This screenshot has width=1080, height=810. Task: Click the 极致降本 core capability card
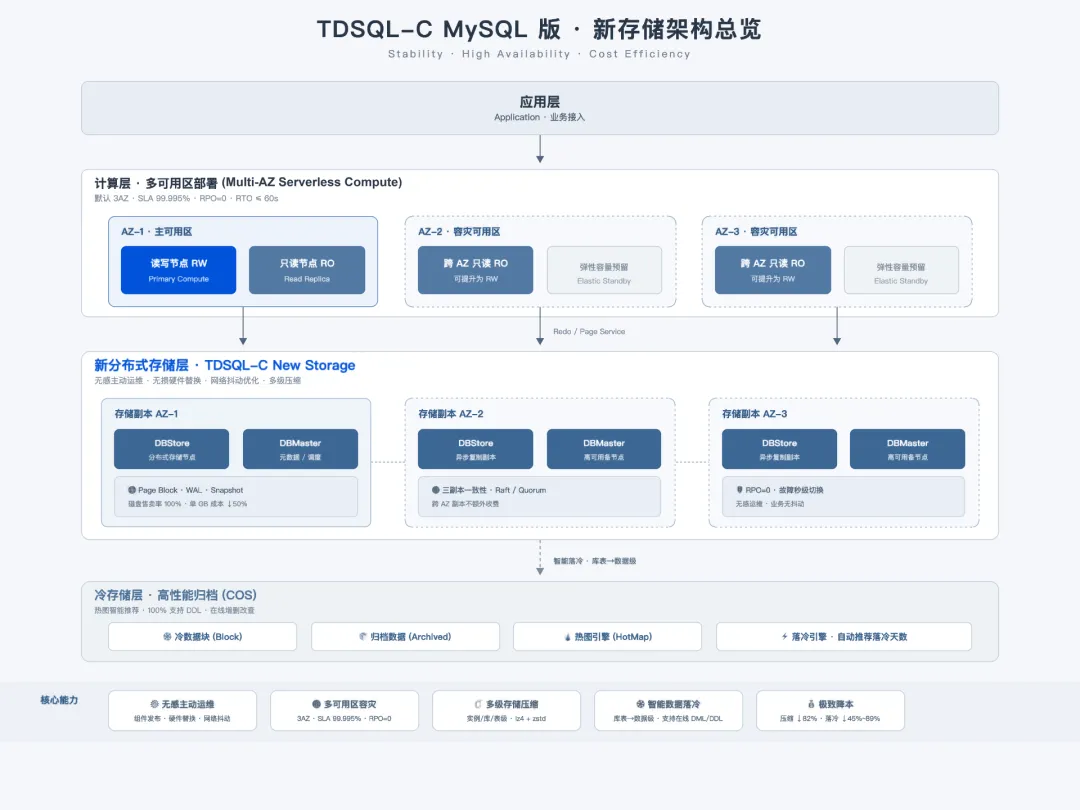click(830, 710)
